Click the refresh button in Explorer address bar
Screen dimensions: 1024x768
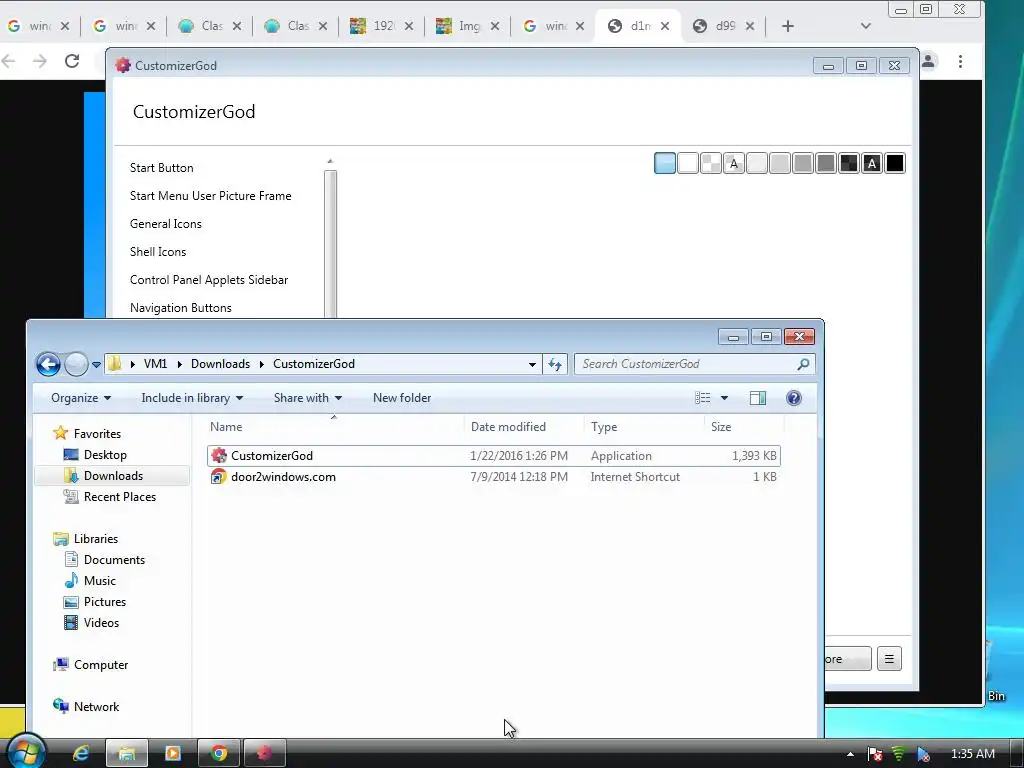pyautogui.click(x=554, y=364)
